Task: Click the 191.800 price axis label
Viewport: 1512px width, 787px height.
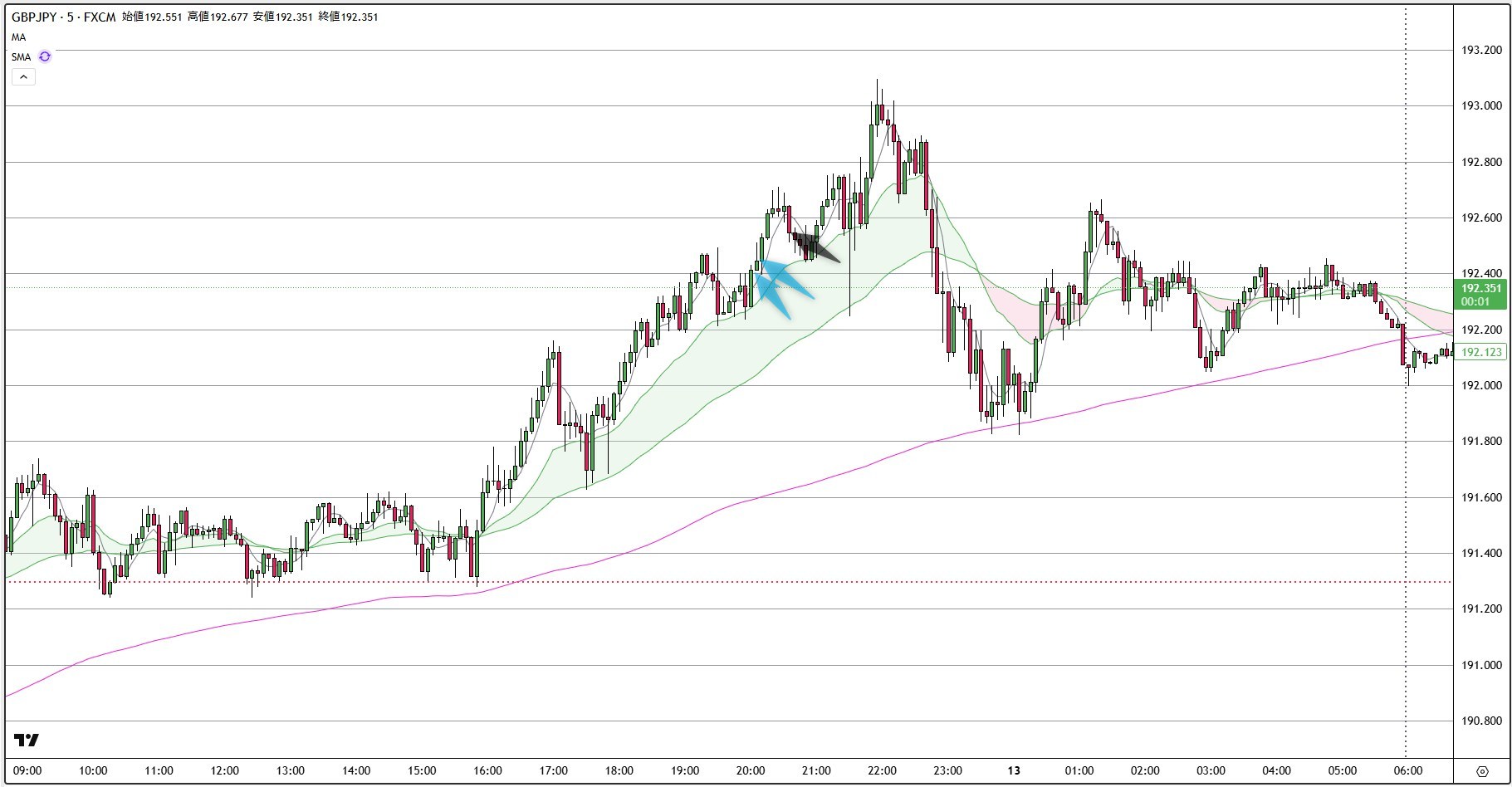Action: click(1481, 441)
